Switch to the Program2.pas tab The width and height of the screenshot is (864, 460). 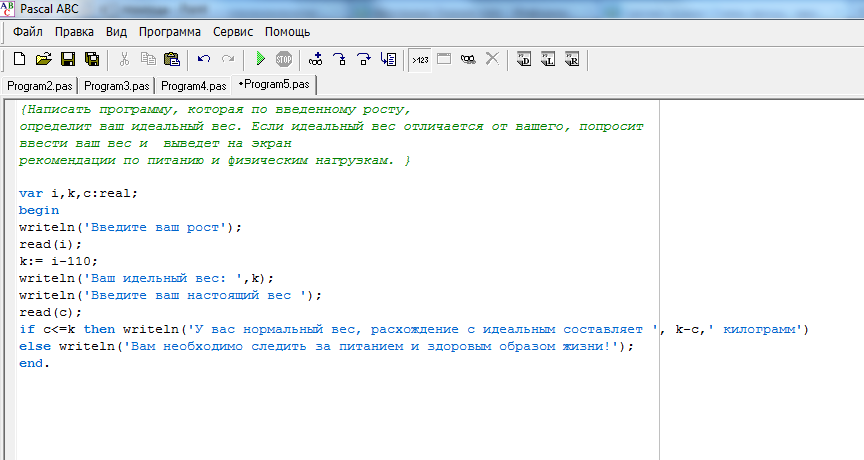click(x=41, y=86)
